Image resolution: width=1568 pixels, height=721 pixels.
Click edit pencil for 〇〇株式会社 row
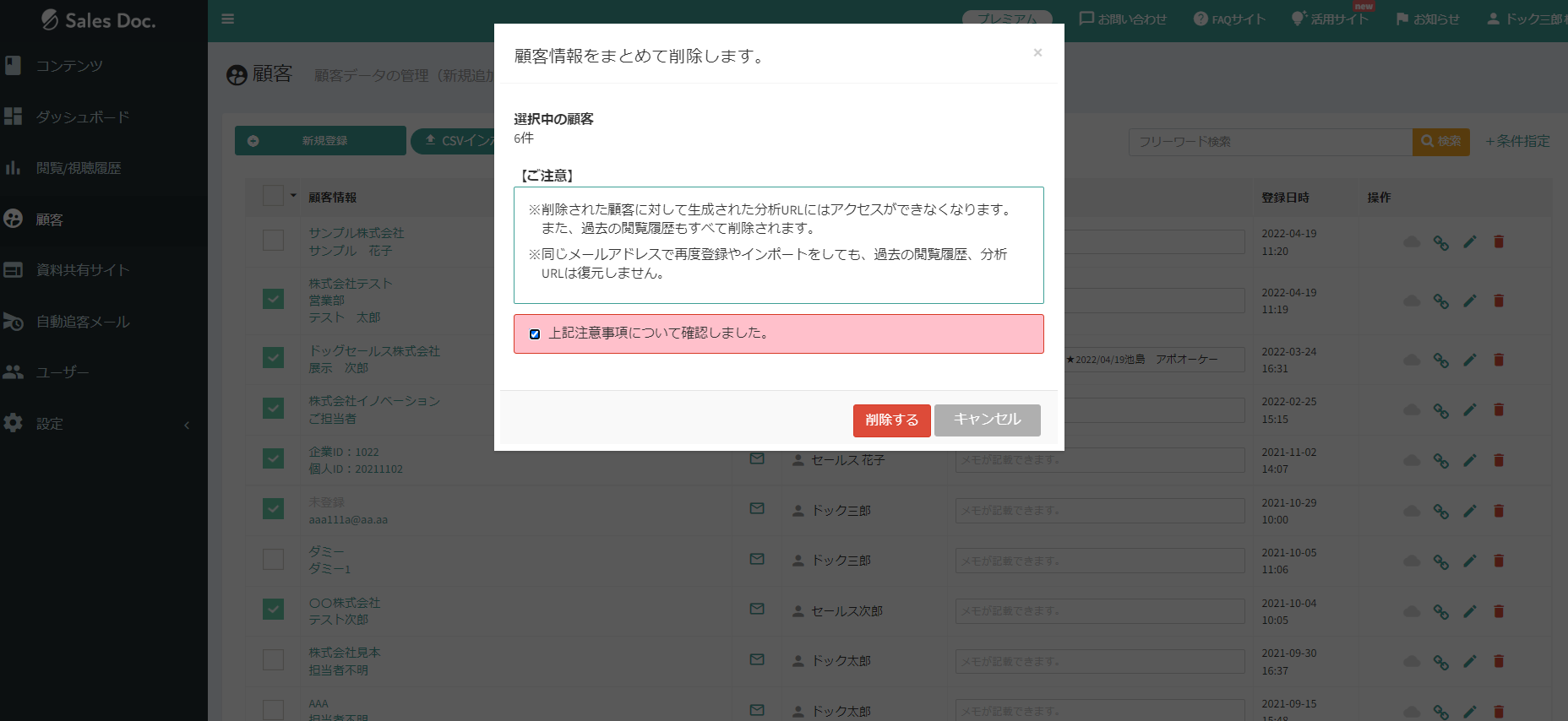pos(1470,611)
